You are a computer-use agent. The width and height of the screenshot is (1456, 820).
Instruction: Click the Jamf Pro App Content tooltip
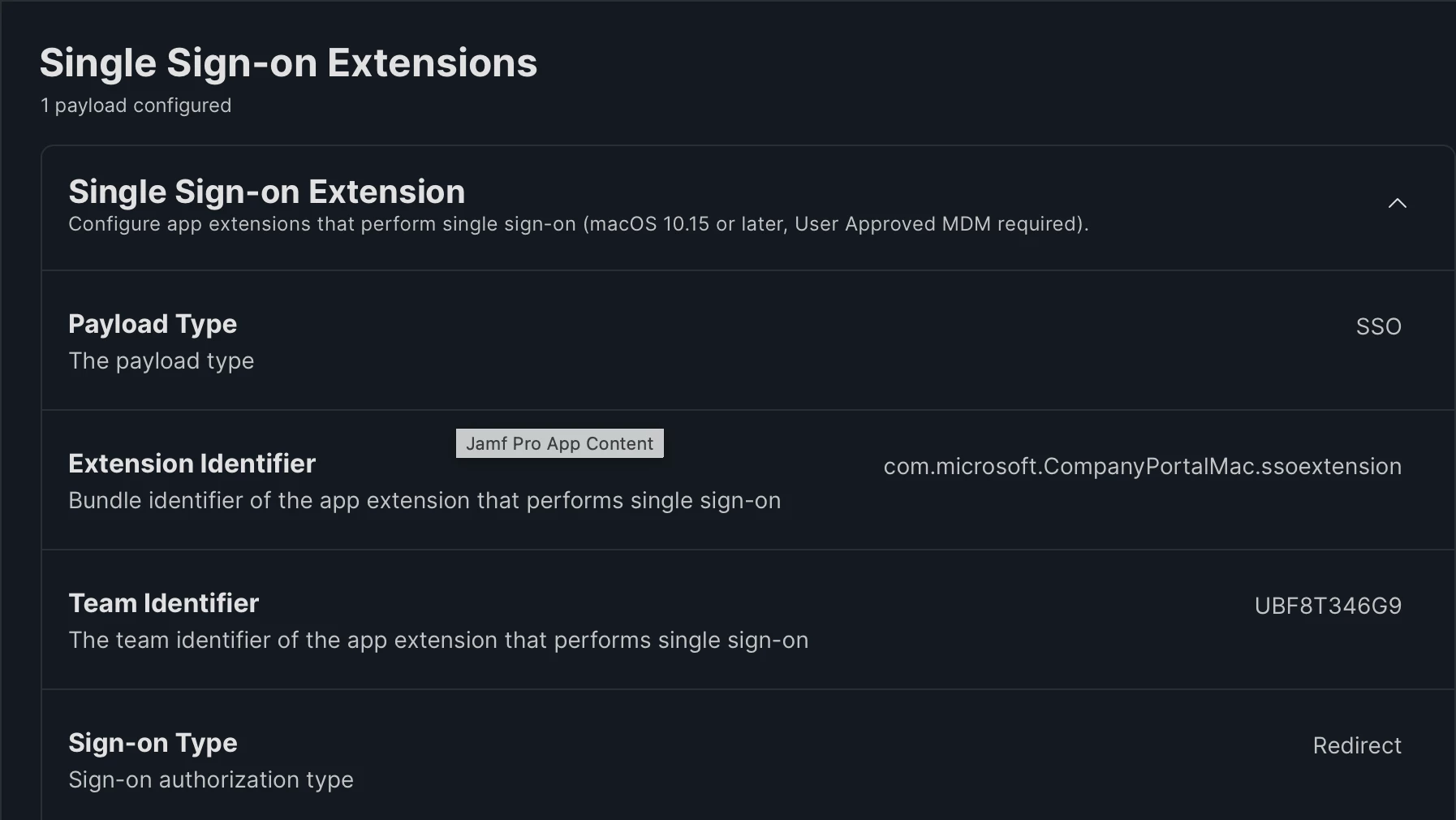point(559,443)
